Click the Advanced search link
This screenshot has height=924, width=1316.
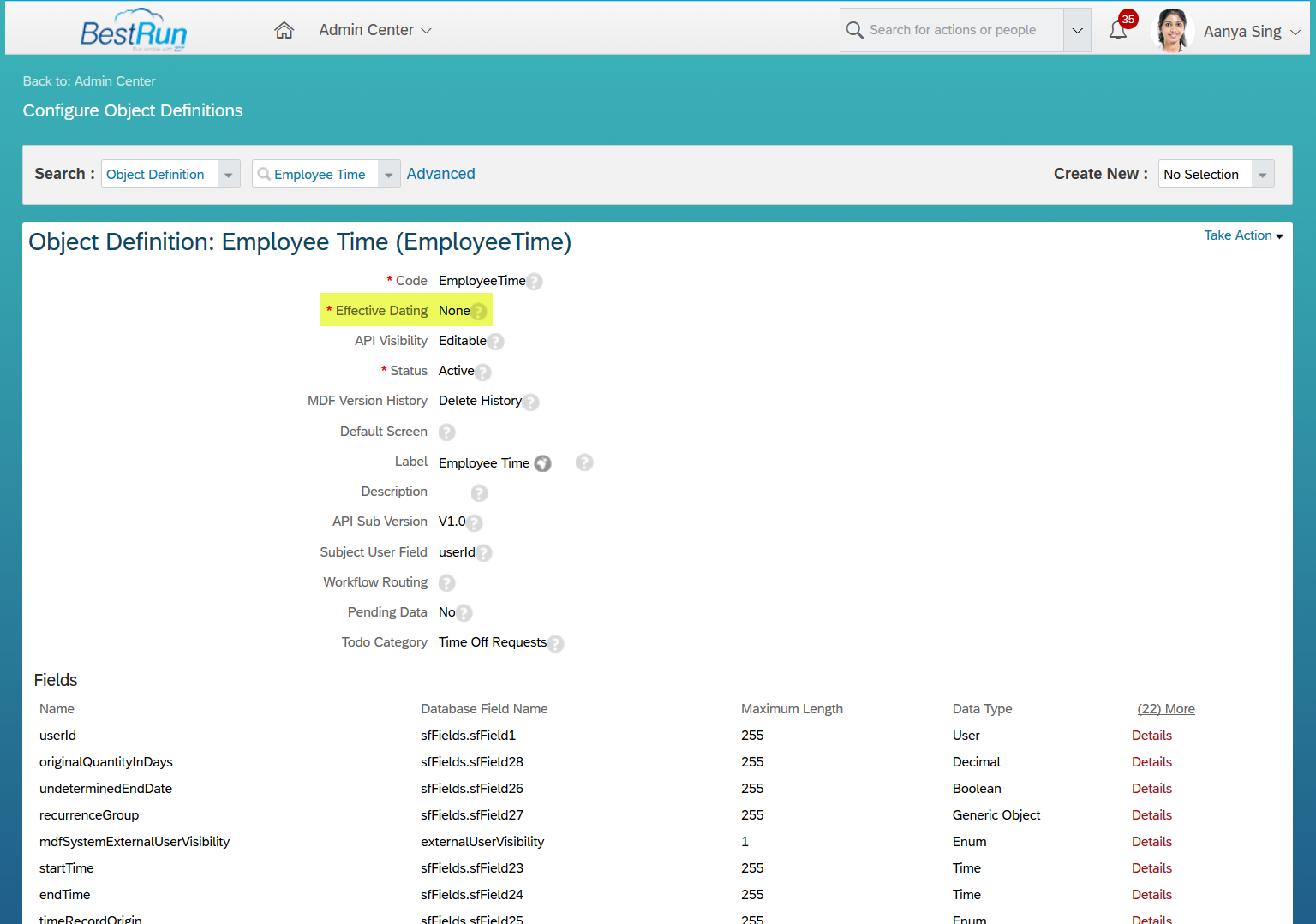coord(440,174)
